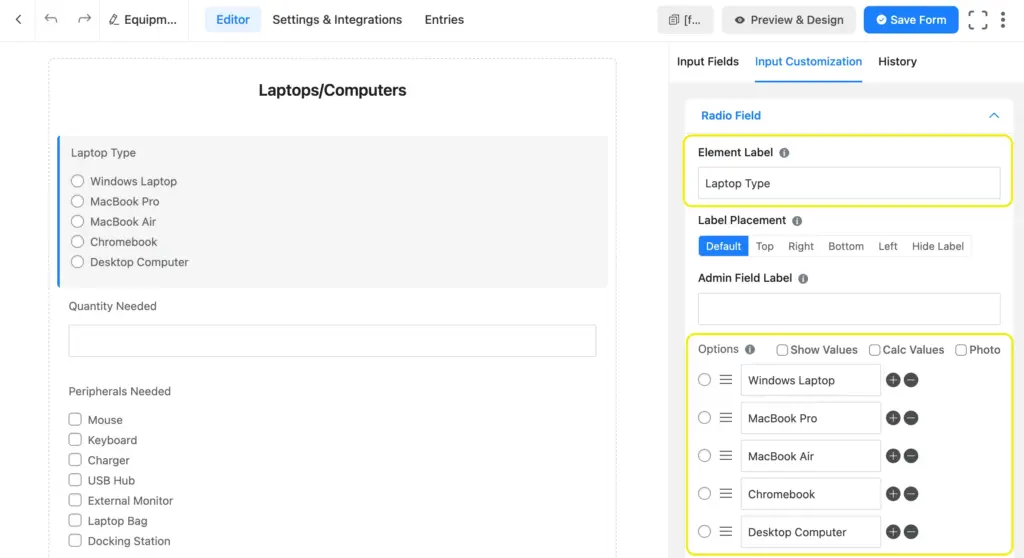The image size is (1024, 558).
Task: Click the Quantity Needed input box
Action: pyautogui.click(x=332, y=340)
